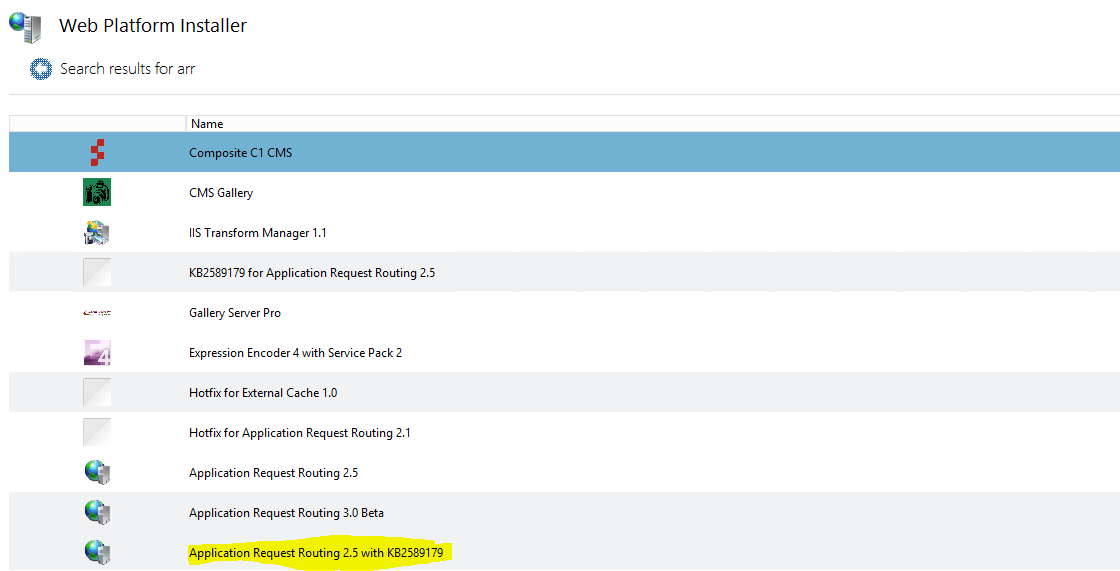Select Application Request Routing 2.5 with KB2589179

[316, 553]
